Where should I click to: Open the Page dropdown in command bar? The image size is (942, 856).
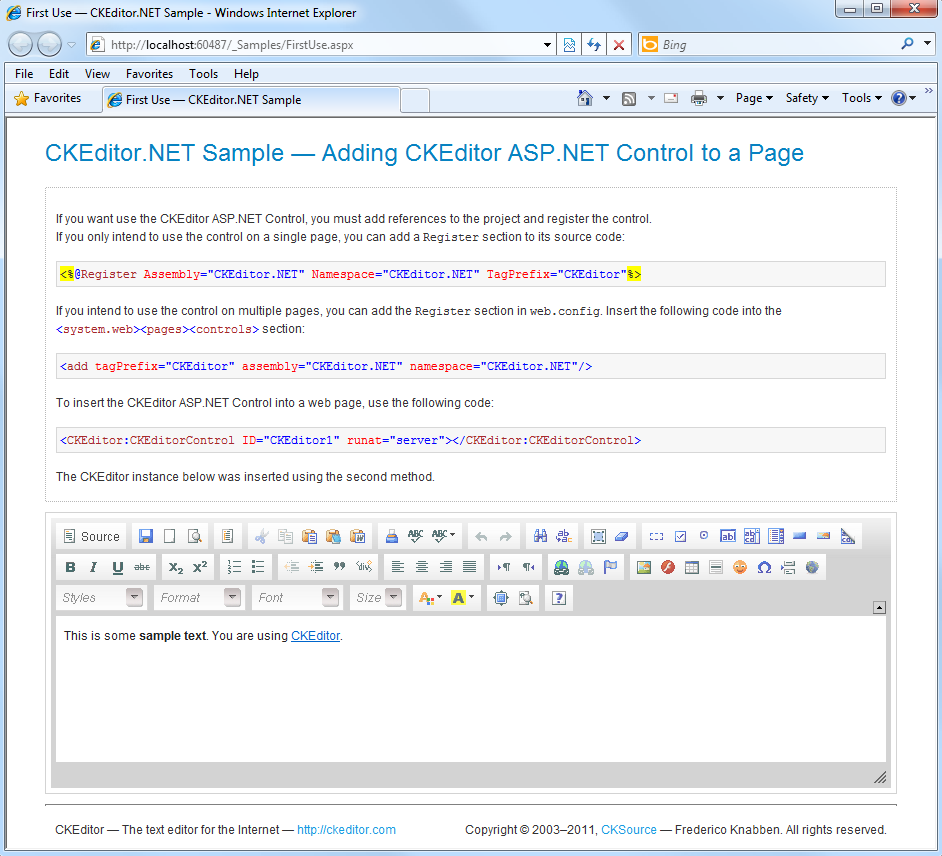point(754,98)
